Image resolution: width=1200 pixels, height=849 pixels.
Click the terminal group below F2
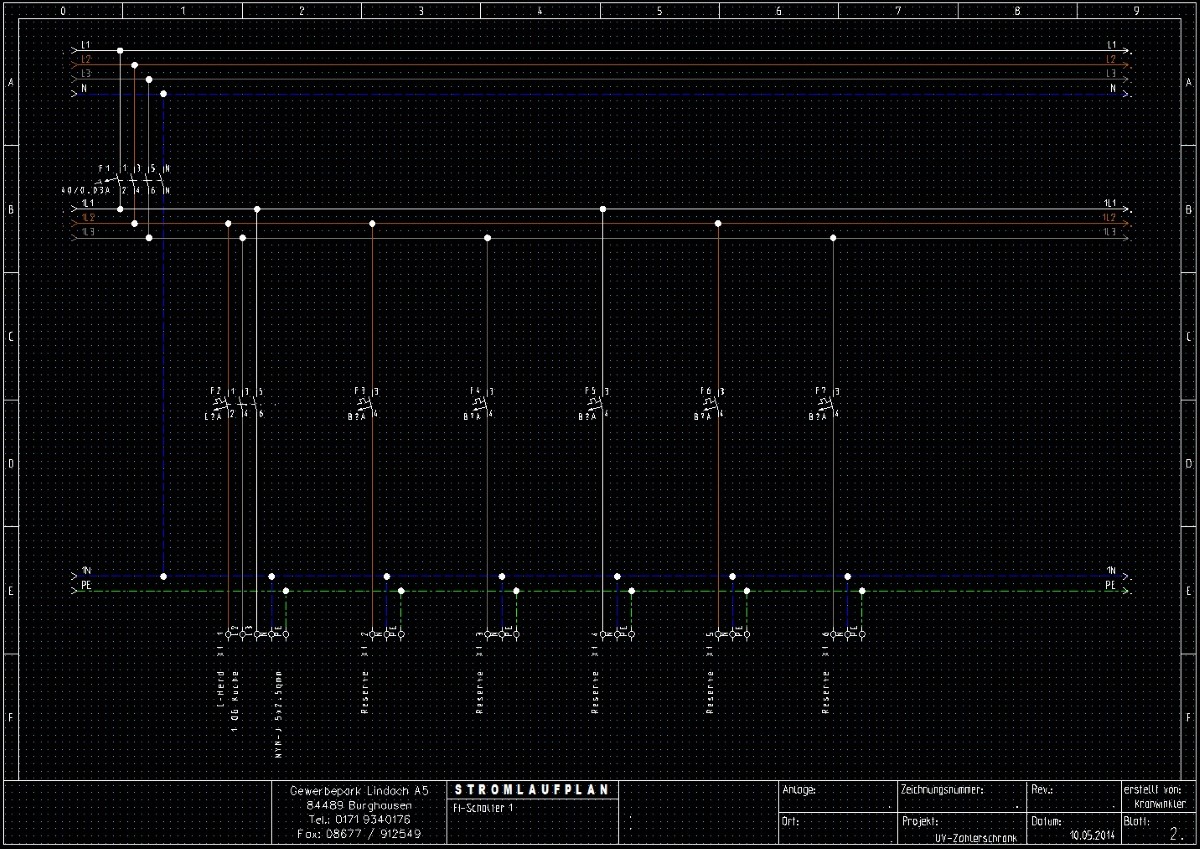click(x=251, y=634)
